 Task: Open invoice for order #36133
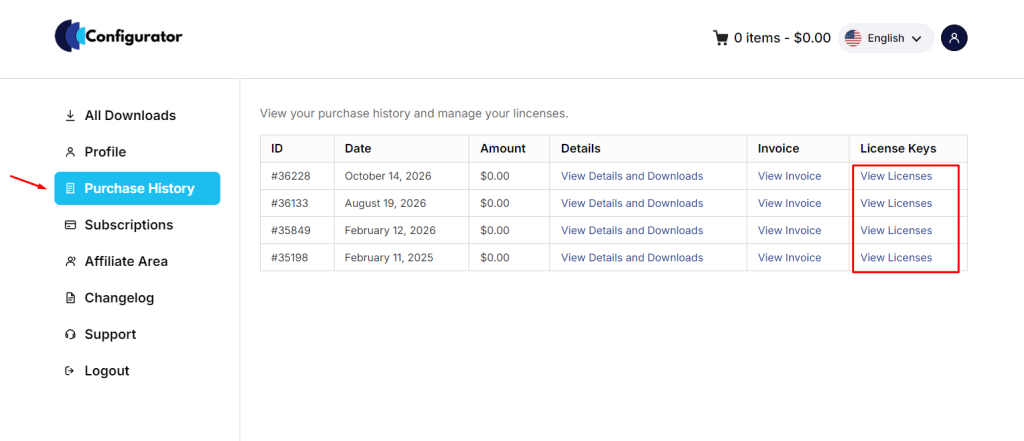click(789, 203)
